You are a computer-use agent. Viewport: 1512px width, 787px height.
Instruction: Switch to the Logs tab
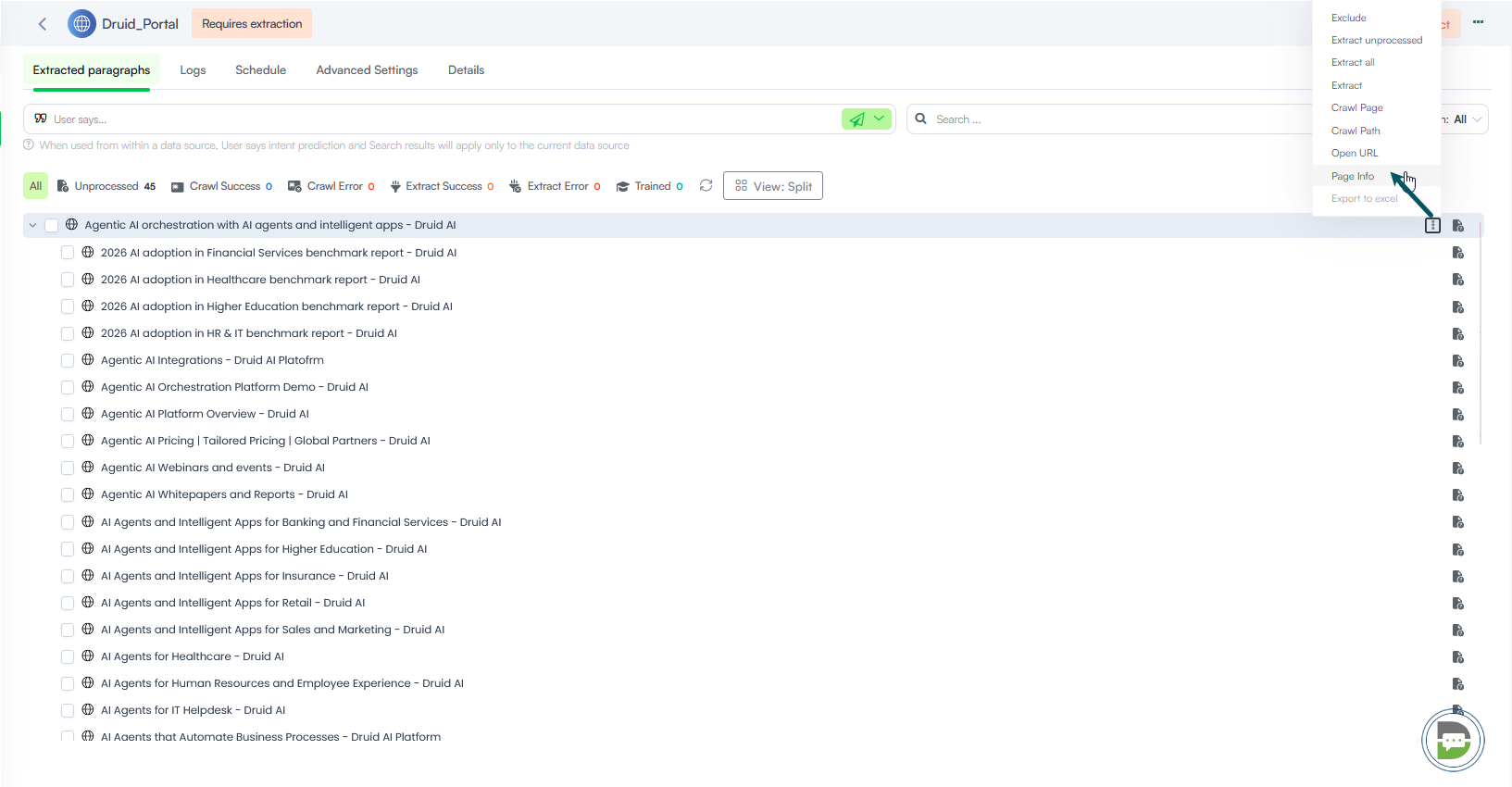pyautogui.click(x=193, y=70)
